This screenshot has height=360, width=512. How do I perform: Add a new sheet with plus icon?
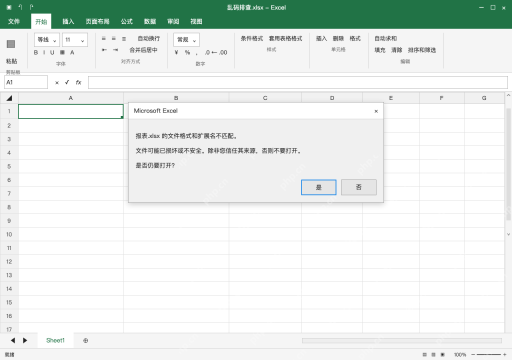point(85,341)
